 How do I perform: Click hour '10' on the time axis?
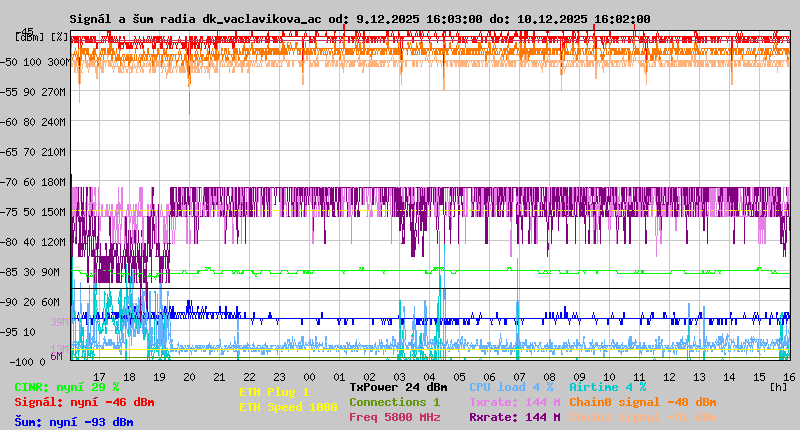tap(609, 377)
